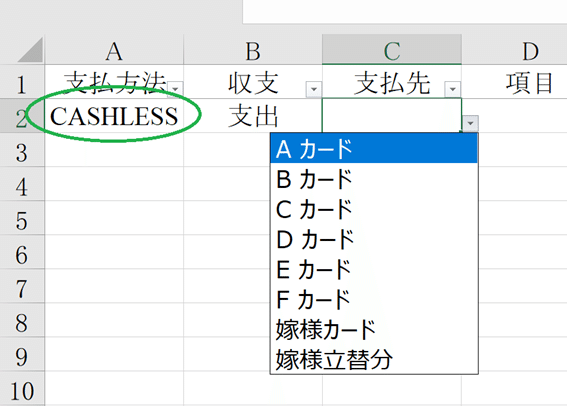Select 'C カード' from the list

coord(374,209)
